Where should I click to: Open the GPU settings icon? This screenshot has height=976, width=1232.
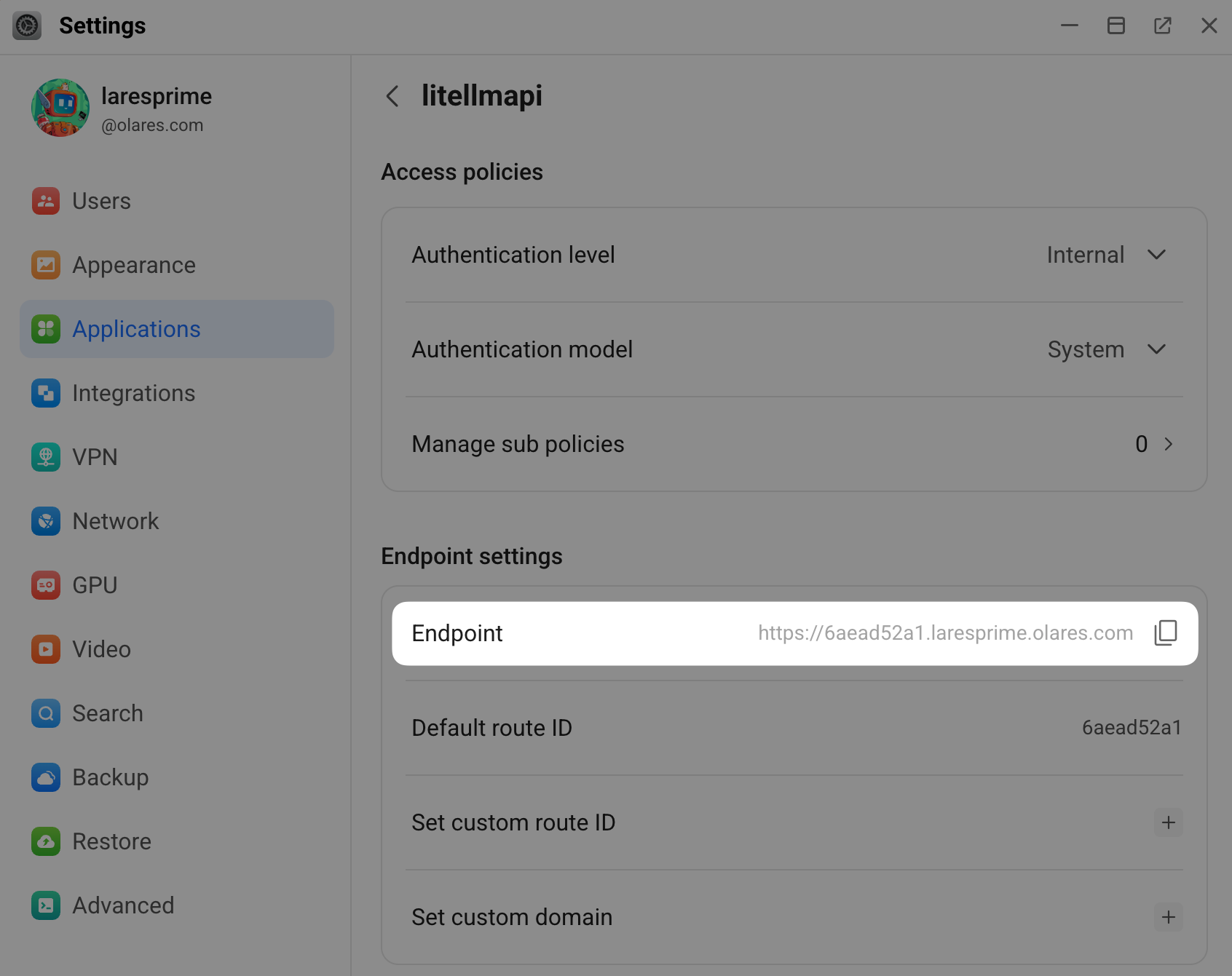click(x=46, y=585)
